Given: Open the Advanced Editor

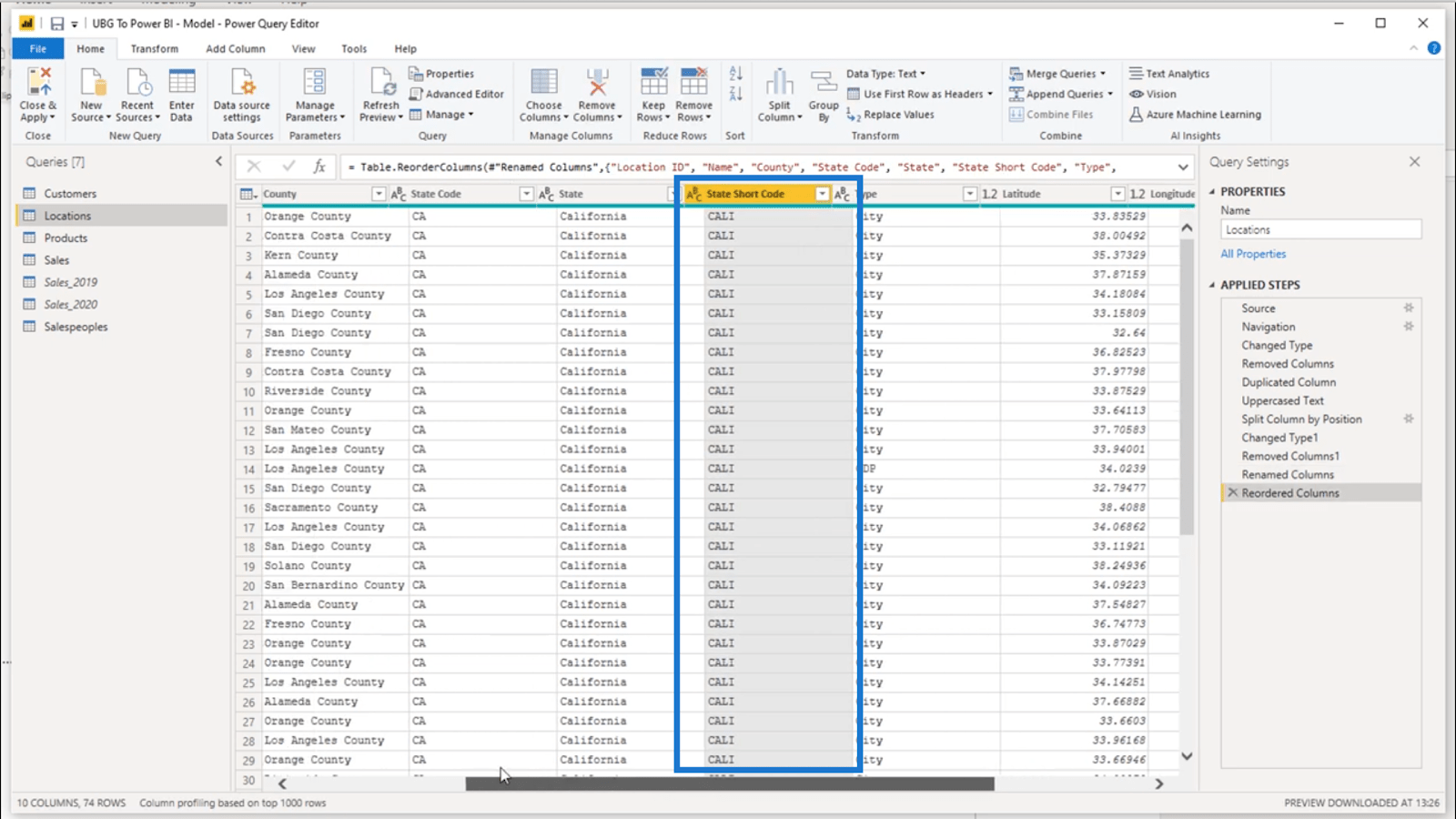Looking at the screenshot, I should point(456,94).
